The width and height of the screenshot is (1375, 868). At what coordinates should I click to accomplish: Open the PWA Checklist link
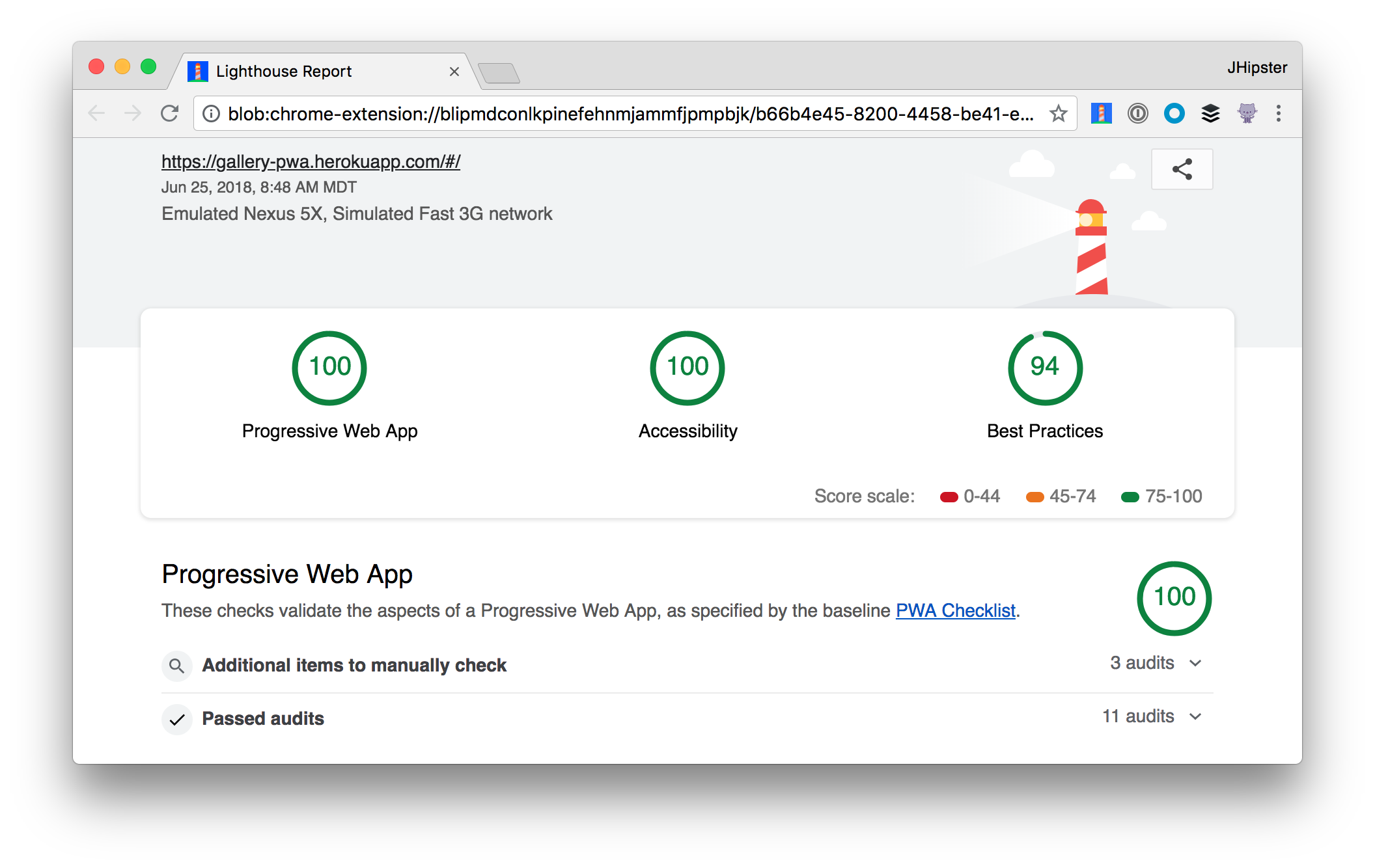[x=955, y=610]
